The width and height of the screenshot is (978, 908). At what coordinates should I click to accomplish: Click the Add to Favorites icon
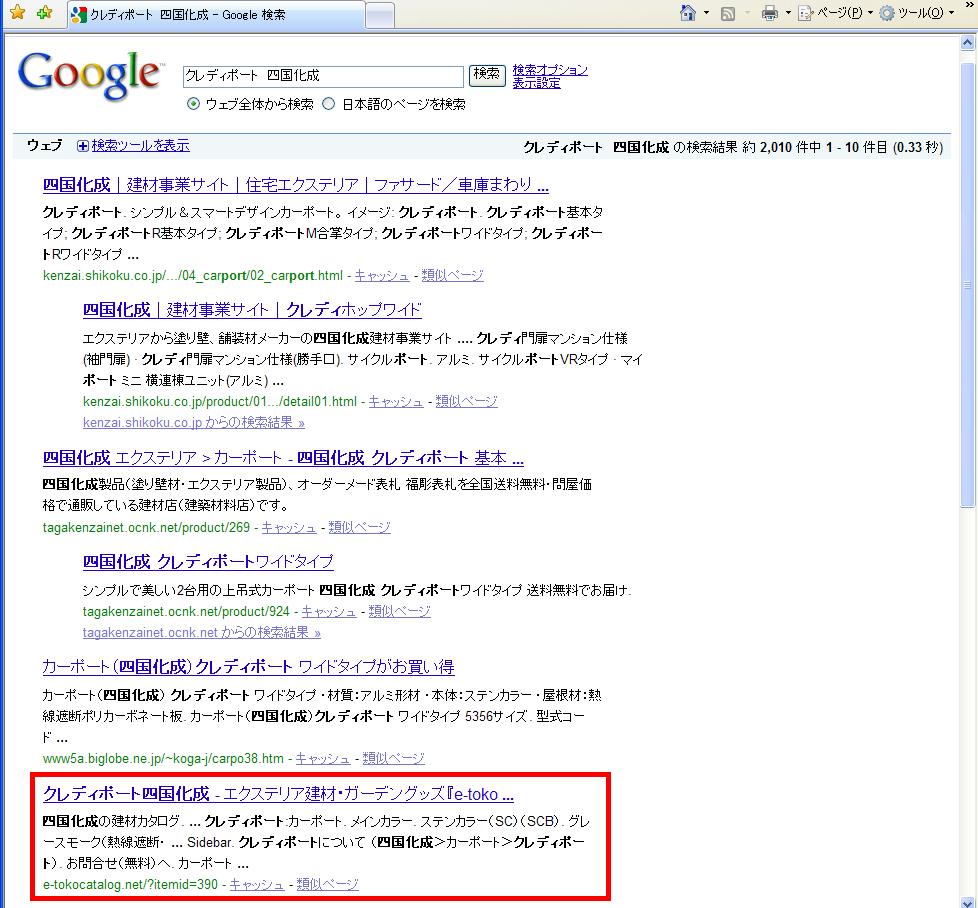44,14
